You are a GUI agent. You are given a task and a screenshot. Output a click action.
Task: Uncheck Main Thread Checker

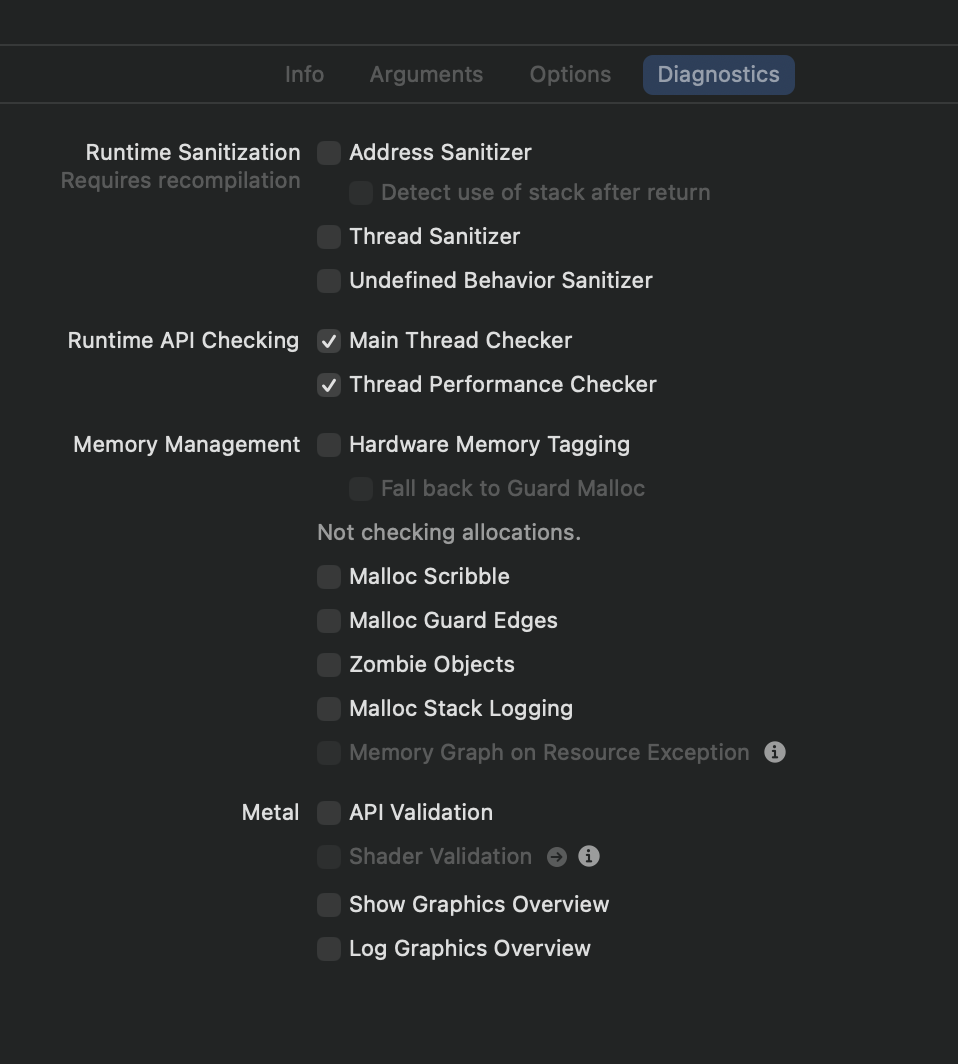[329, 341]
